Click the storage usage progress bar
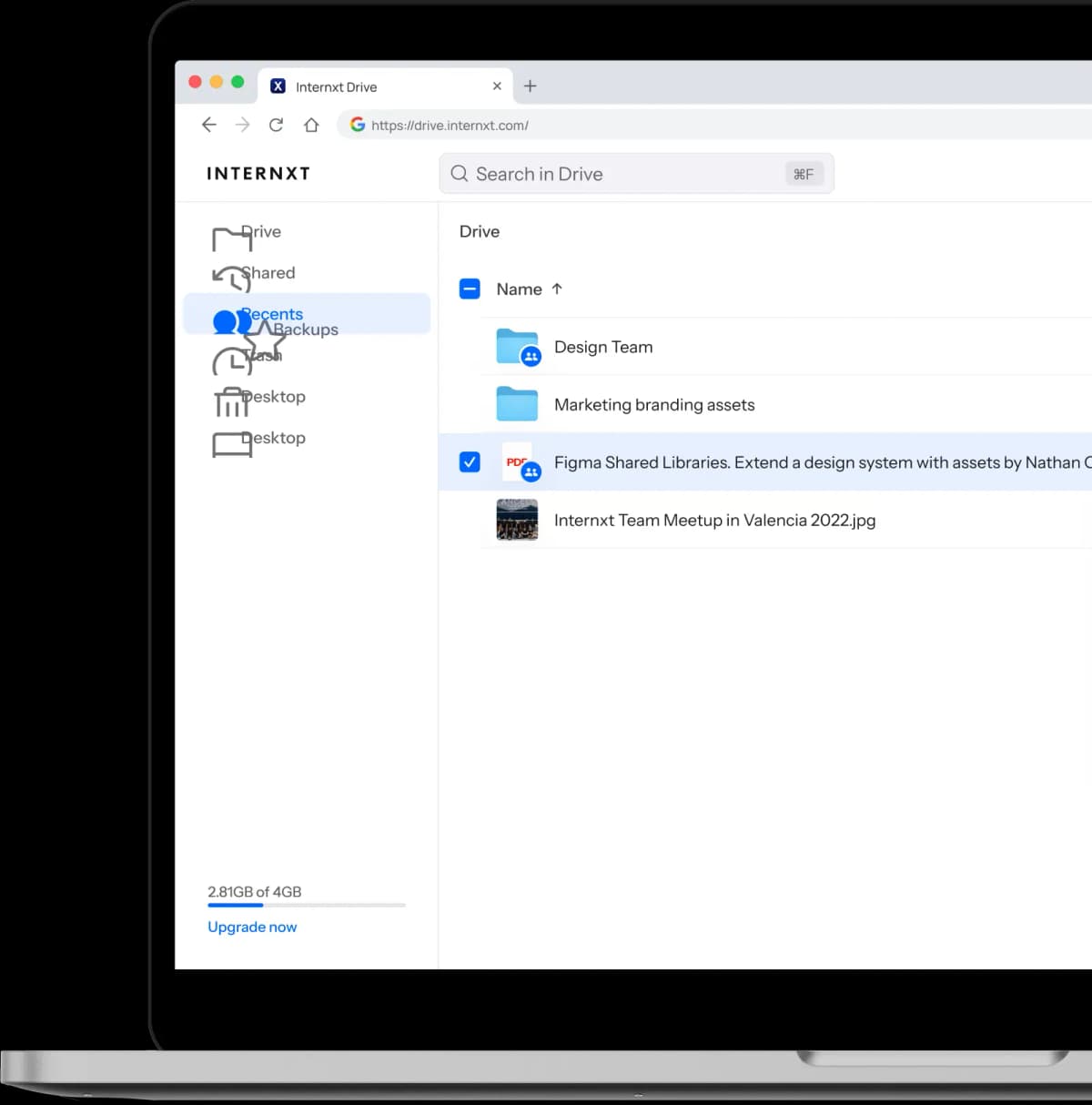The width and height of the screenshot is (1092, 1105). pos(307,905)
